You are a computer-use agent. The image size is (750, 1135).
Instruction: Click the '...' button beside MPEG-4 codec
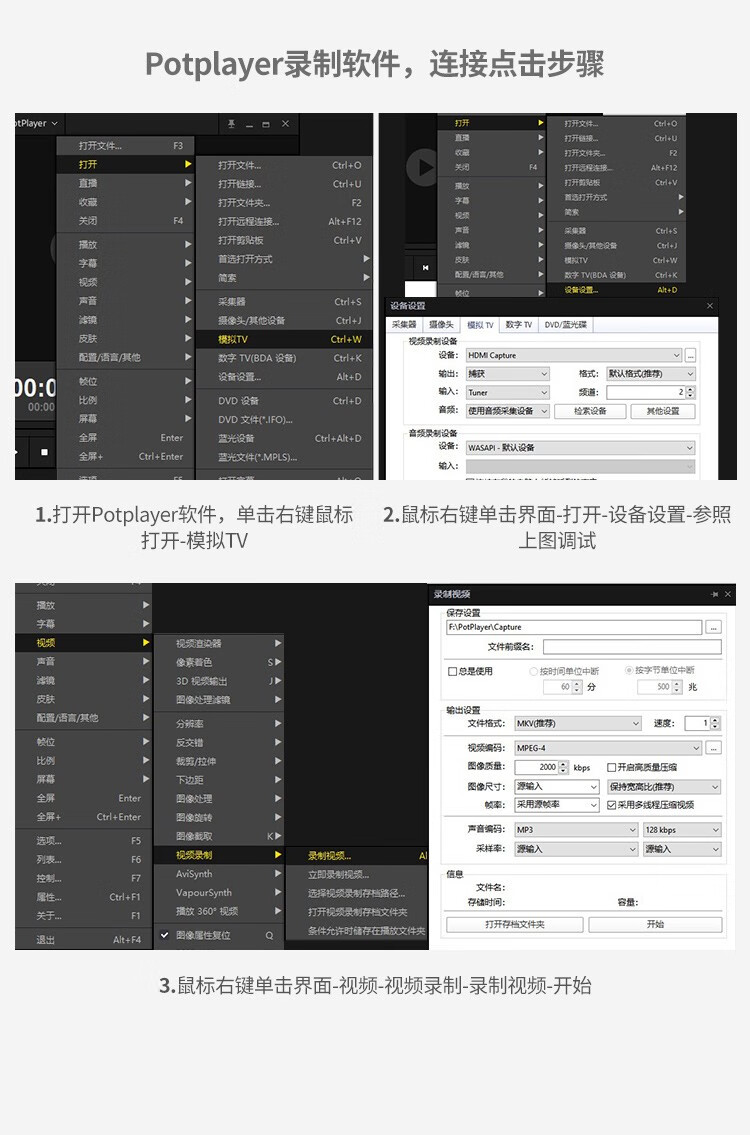(714, 748)
